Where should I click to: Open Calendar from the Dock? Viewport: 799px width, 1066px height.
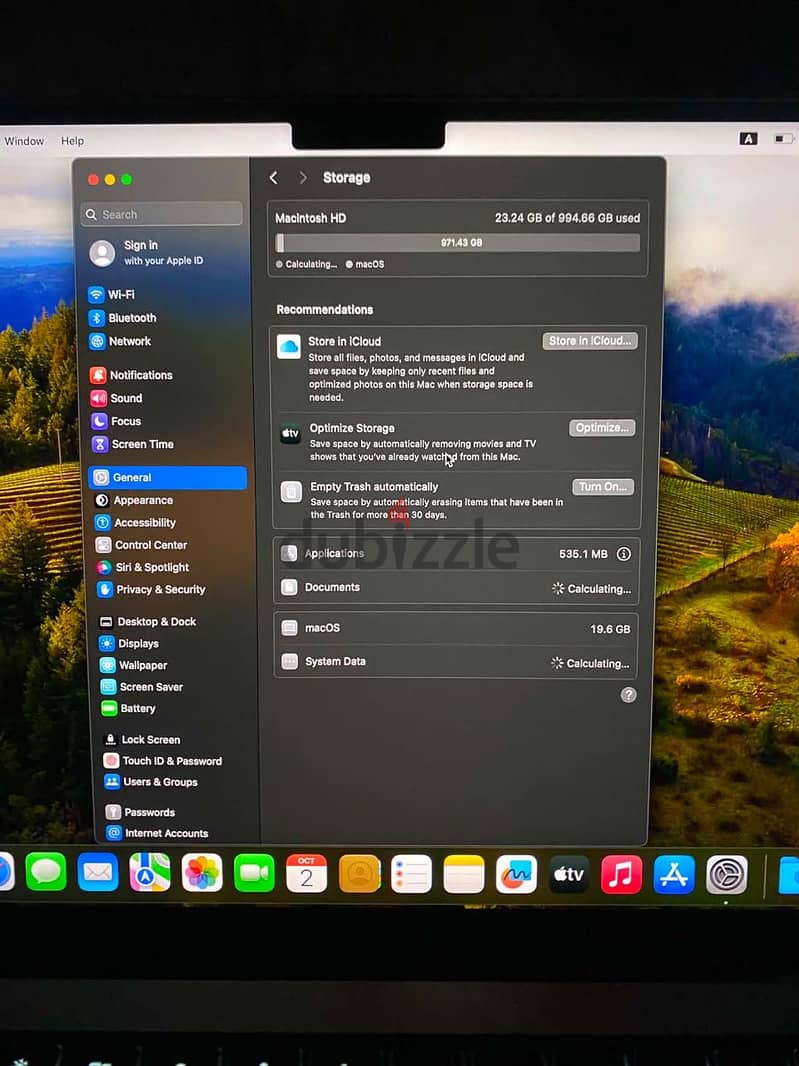tap(306, 874)
